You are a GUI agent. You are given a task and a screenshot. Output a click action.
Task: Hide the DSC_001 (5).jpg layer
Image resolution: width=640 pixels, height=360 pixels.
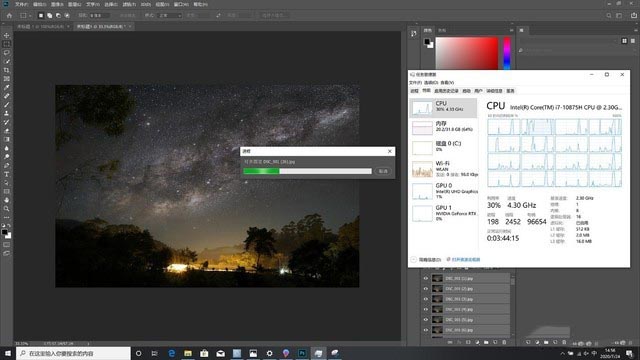(x=426, y=320)
